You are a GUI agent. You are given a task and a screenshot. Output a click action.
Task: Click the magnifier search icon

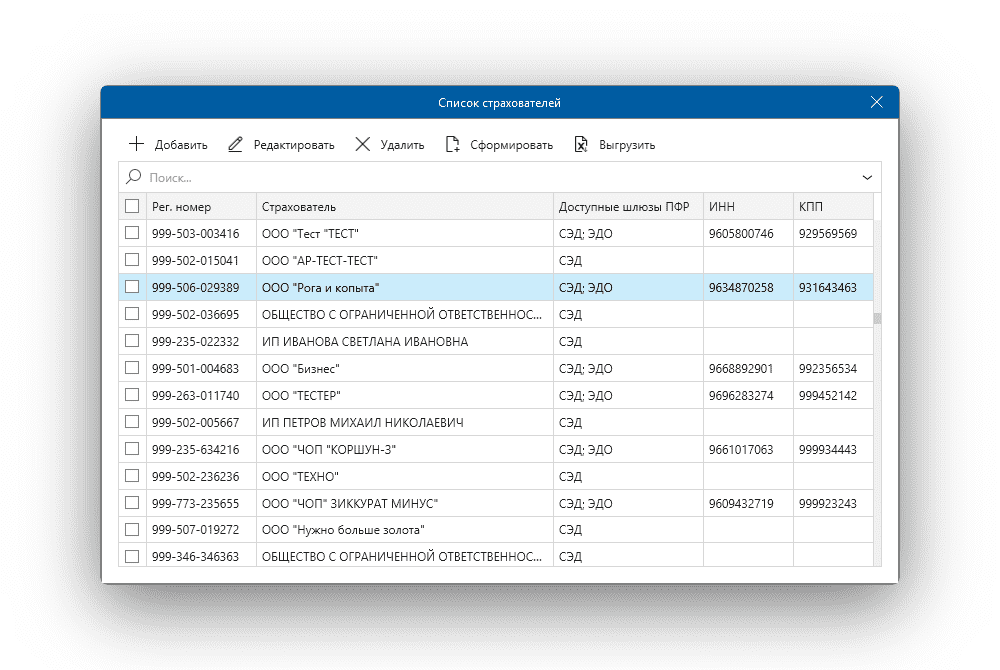133,177
